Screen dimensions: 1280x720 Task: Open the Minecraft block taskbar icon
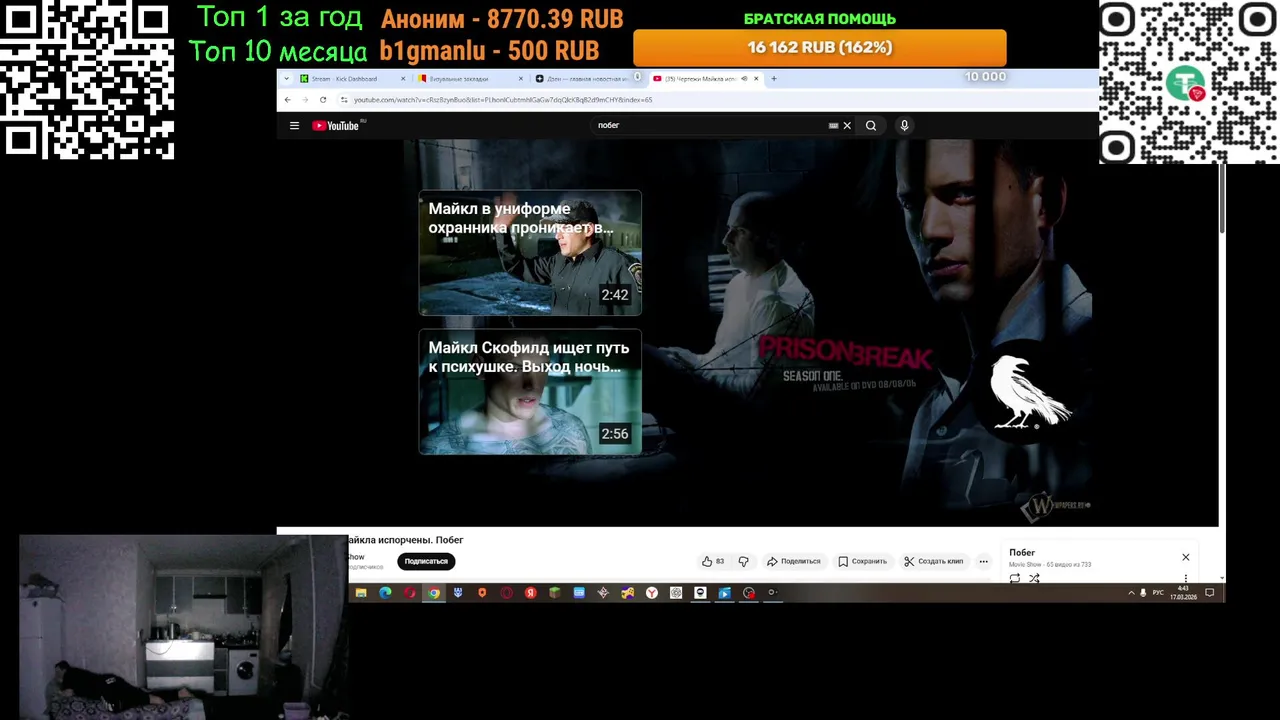(555, 593)
